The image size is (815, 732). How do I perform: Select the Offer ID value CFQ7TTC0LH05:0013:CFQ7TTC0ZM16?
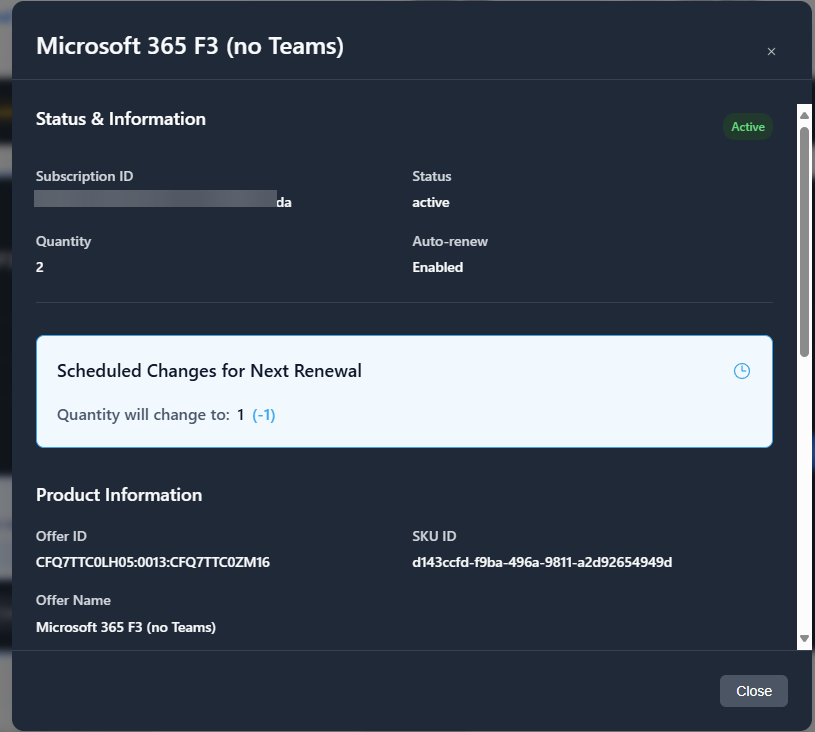click(x=153, y=563)
